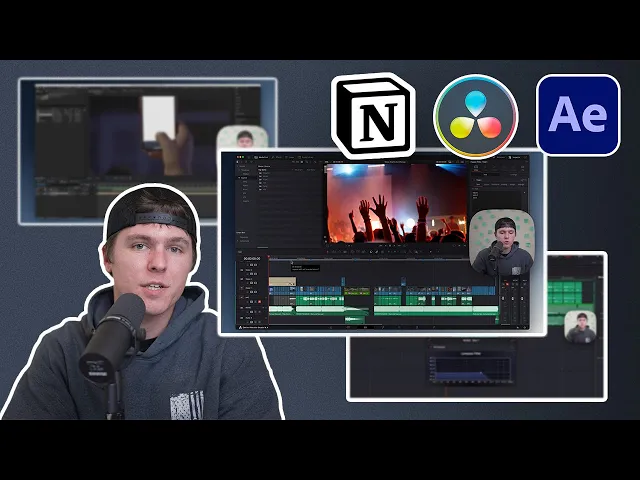Image resolution: width=640 pixels, height=480 pixels.
Task: Click the timecode display above the timeline tracks
Action: click(x=252, y=259)
